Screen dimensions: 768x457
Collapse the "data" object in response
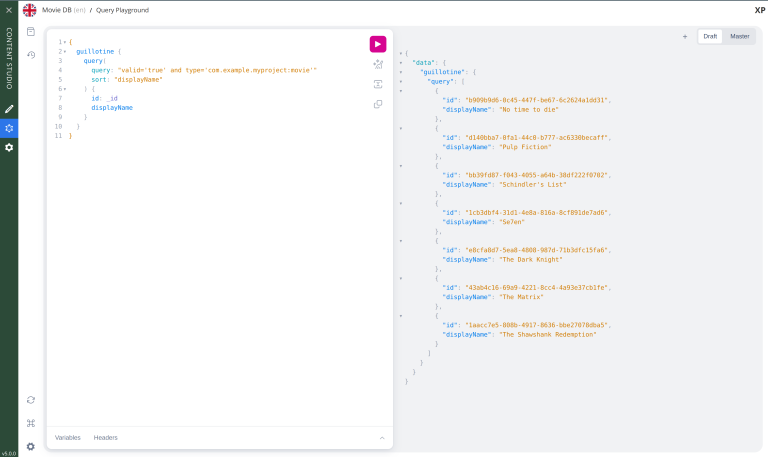[401, 63]
